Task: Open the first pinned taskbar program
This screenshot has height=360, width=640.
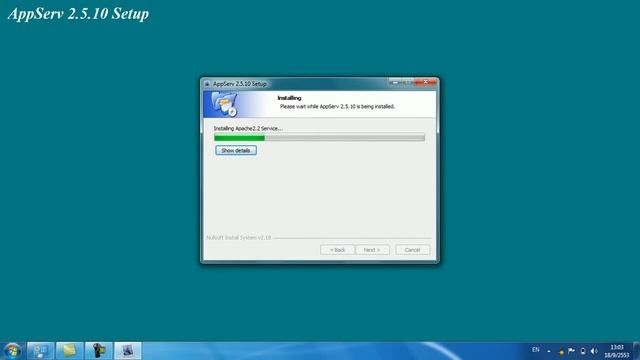Action: [40, 351]
